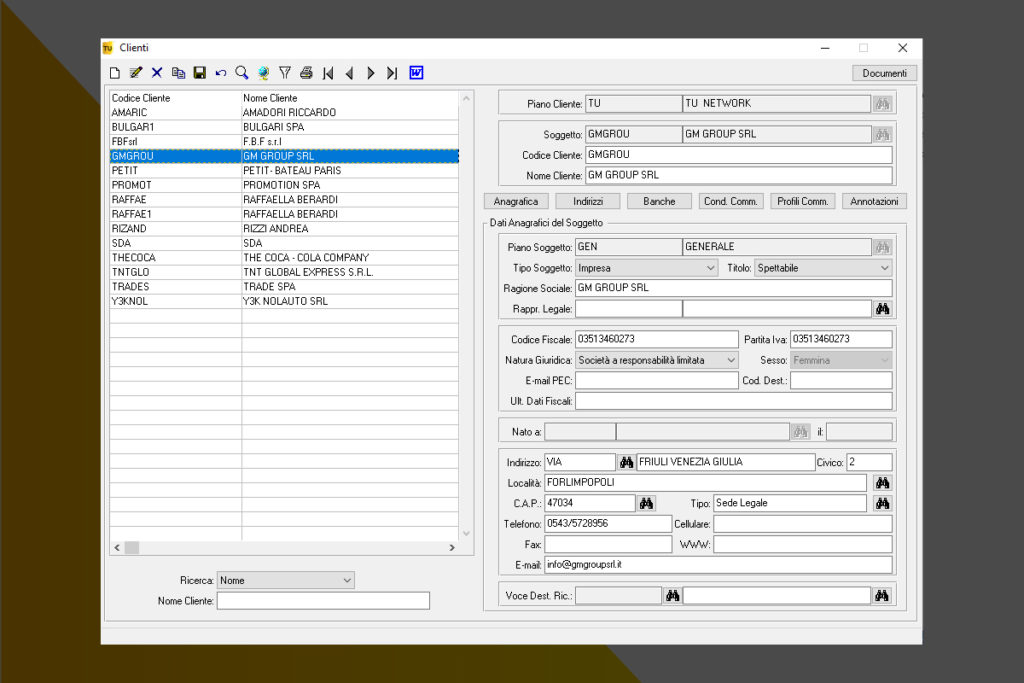
Task: Click the edit pencil toolbar icon
Action: (x=136, y=73)
